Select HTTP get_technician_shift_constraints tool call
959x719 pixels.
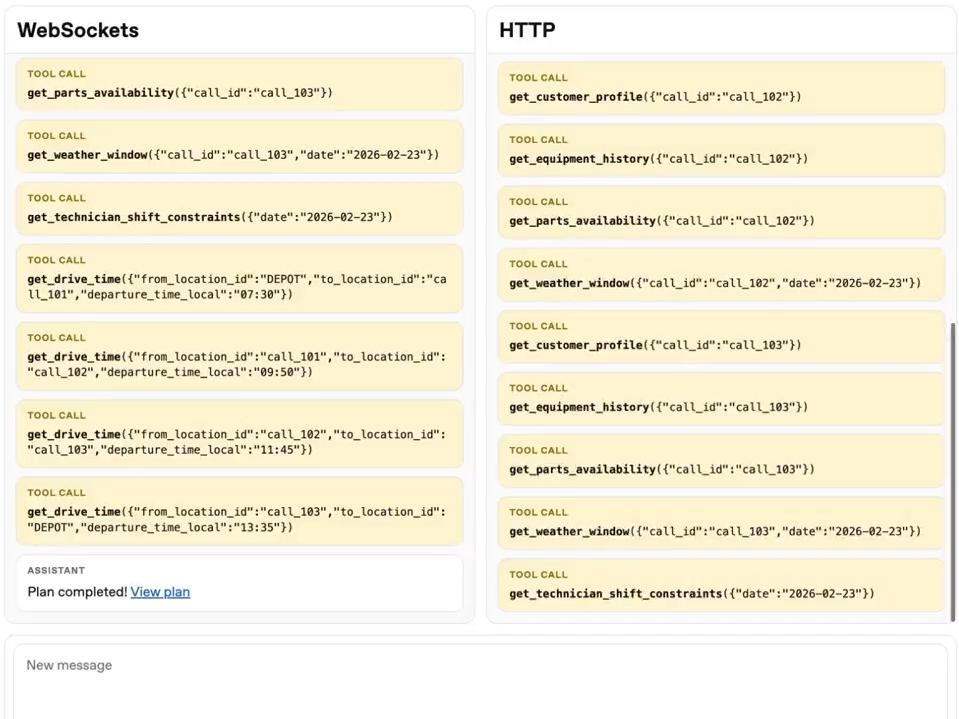(x=721, y=585)
